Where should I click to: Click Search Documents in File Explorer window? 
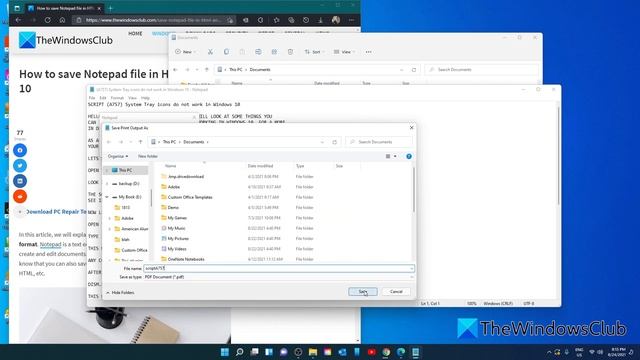(x=482, y=70)
